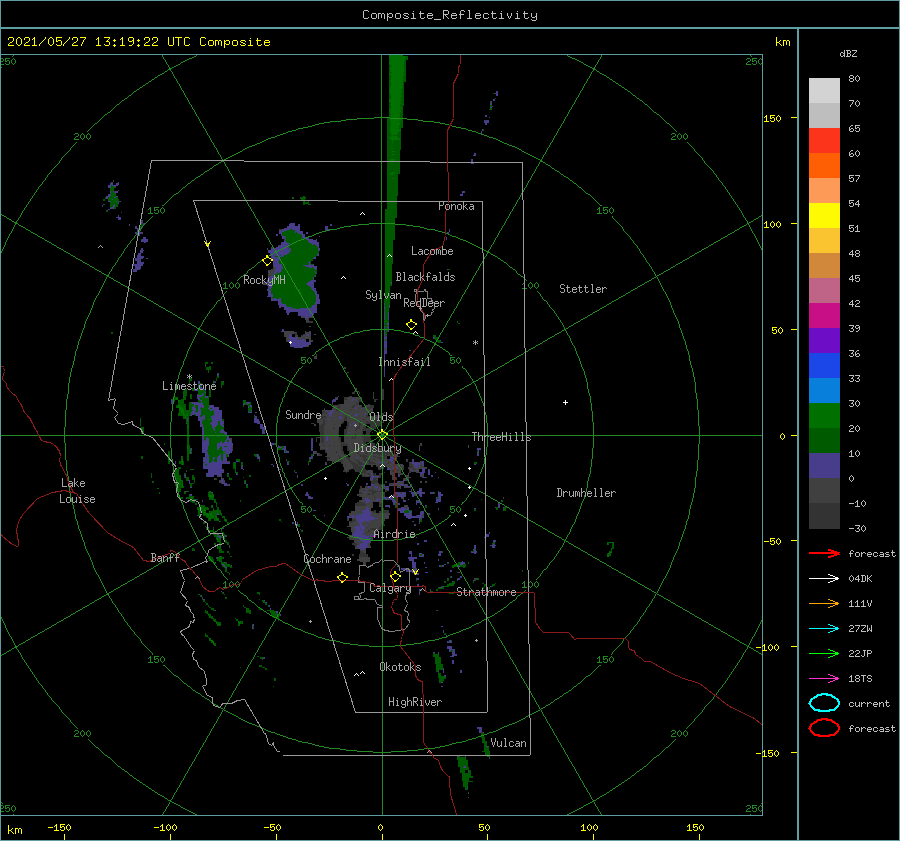
Task: Click the Blackfalds city label
Action: [x=425, y=277]
